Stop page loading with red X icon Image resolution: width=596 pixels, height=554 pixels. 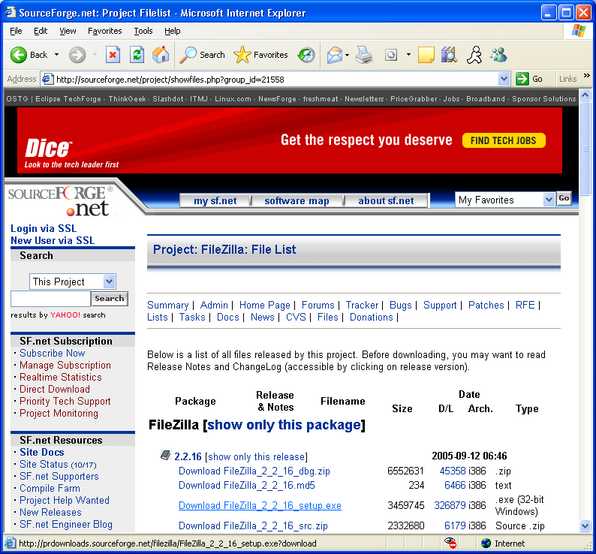click(113, 55)
